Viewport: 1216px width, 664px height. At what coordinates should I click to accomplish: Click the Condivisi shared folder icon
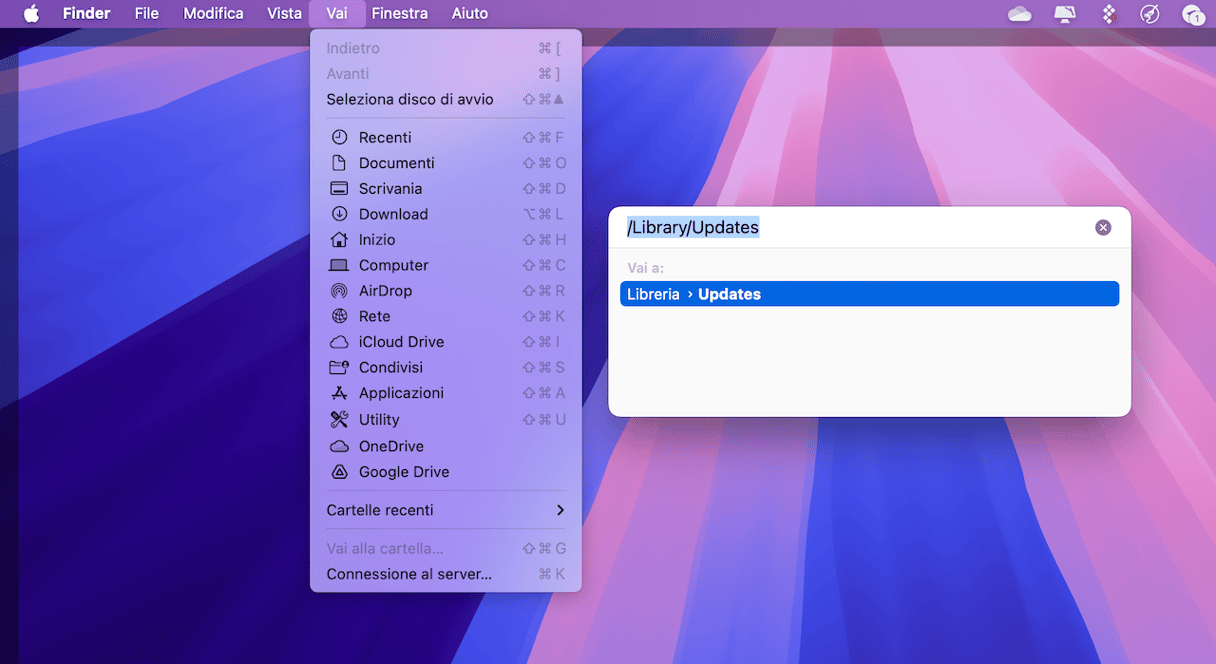click(339, 367)
